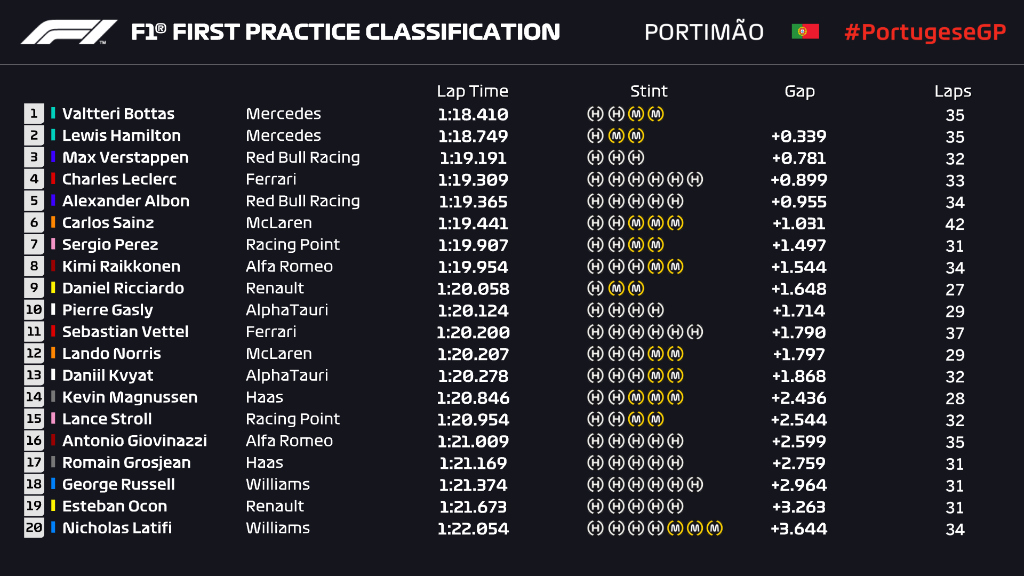Click the Portugal flag icon

805,32
